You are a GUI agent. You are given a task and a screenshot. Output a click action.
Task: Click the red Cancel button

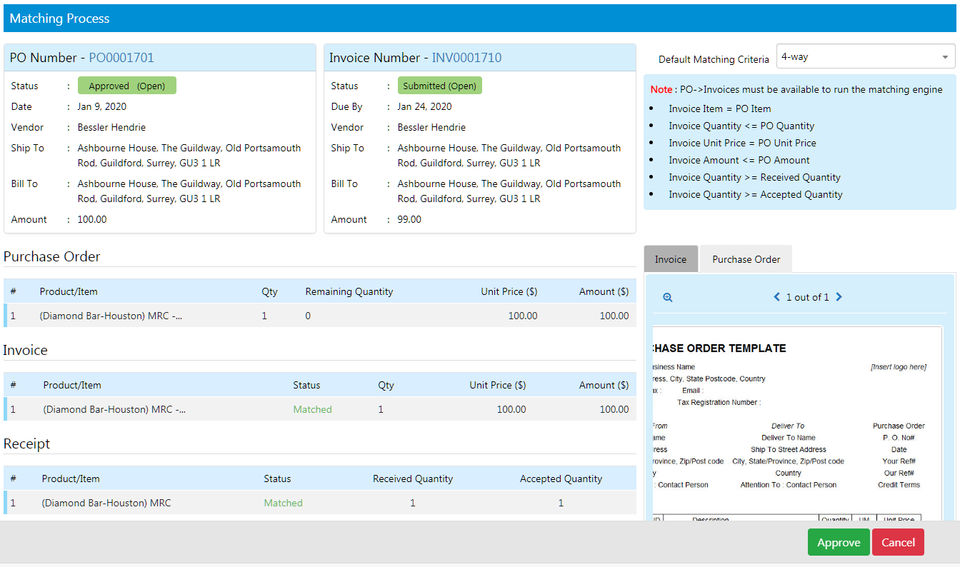click(x=898, y=543)
